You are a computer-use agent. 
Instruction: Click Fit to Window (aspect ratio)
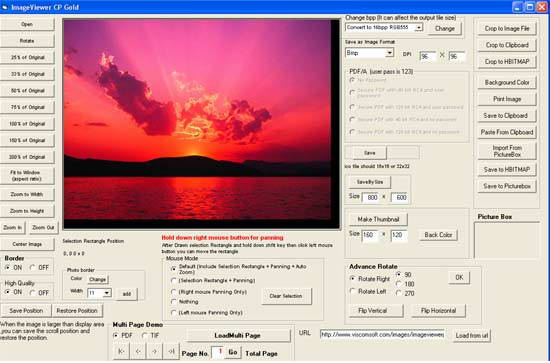pyautogui.click(x=27, y=176)
